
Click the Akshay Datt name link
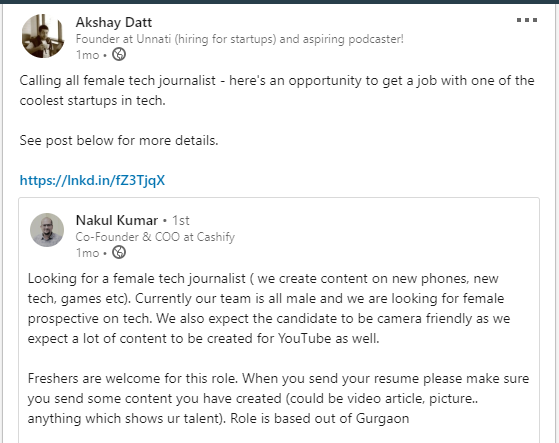(114, 22)
